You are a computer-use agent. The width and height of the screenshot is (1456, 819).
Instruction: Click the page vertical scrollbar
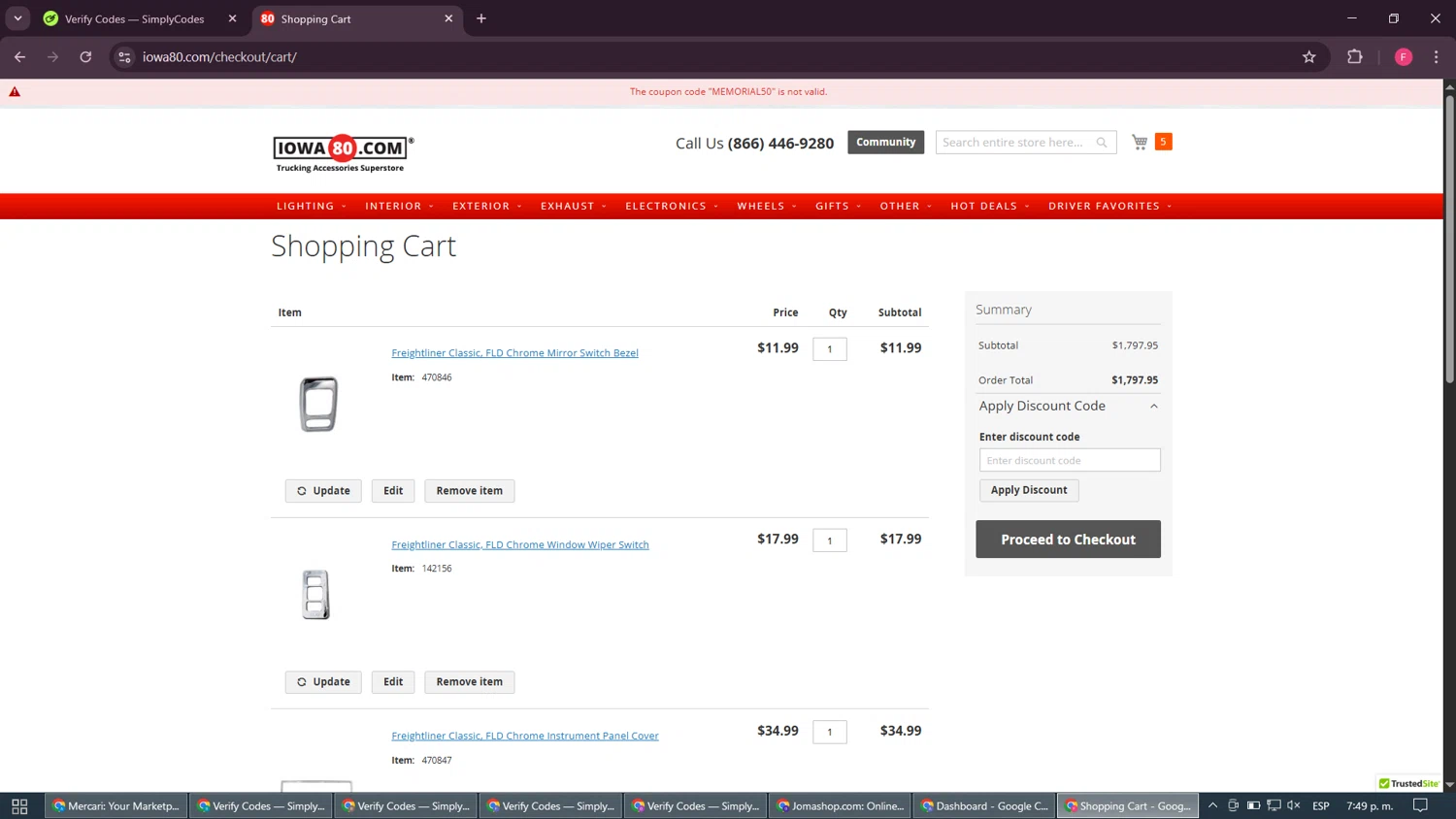click(x=1449, y=238)
